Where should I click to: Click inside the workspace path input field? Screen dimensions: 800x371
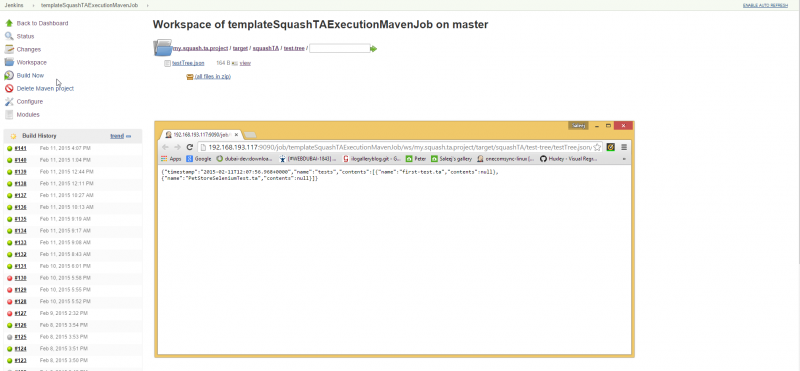[340, 48]
